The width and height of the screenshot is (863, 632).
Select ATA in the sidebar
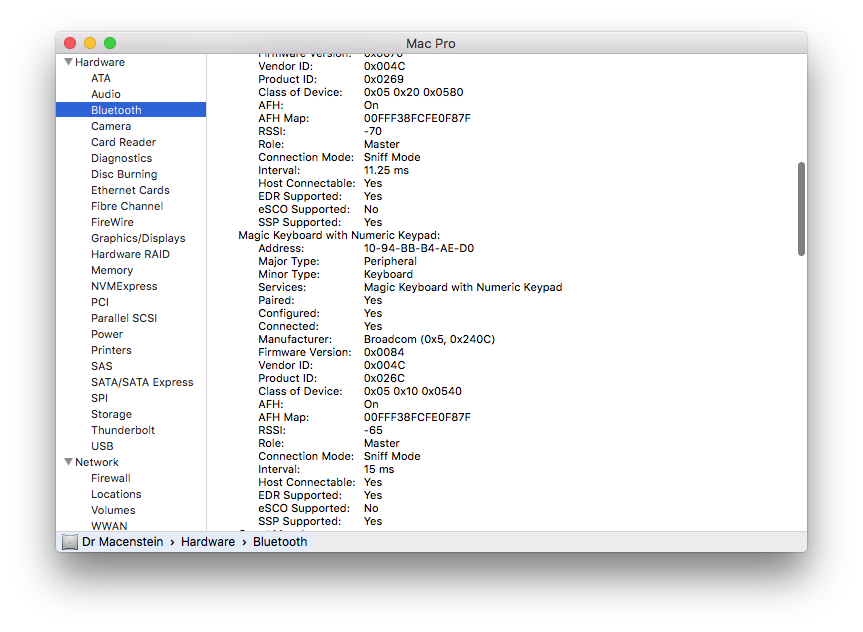click(101, 78)
